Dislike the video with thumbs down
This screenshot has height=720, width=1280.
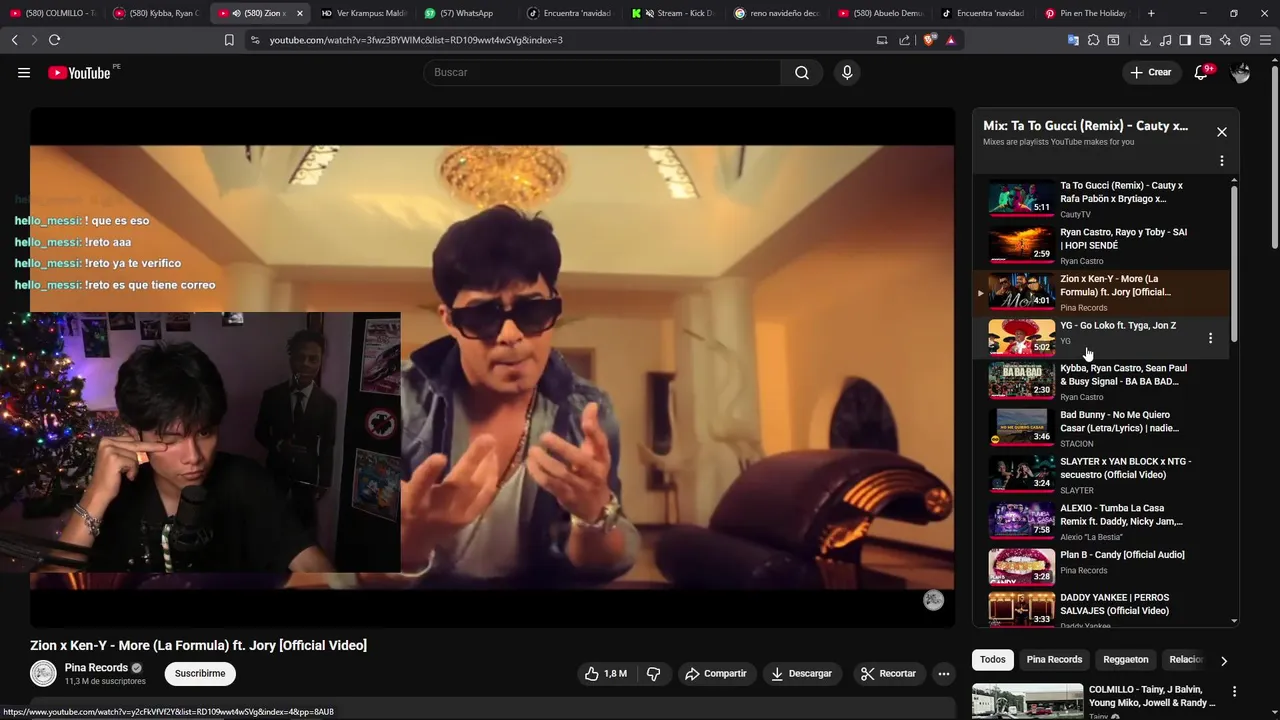tap(654, 673)
